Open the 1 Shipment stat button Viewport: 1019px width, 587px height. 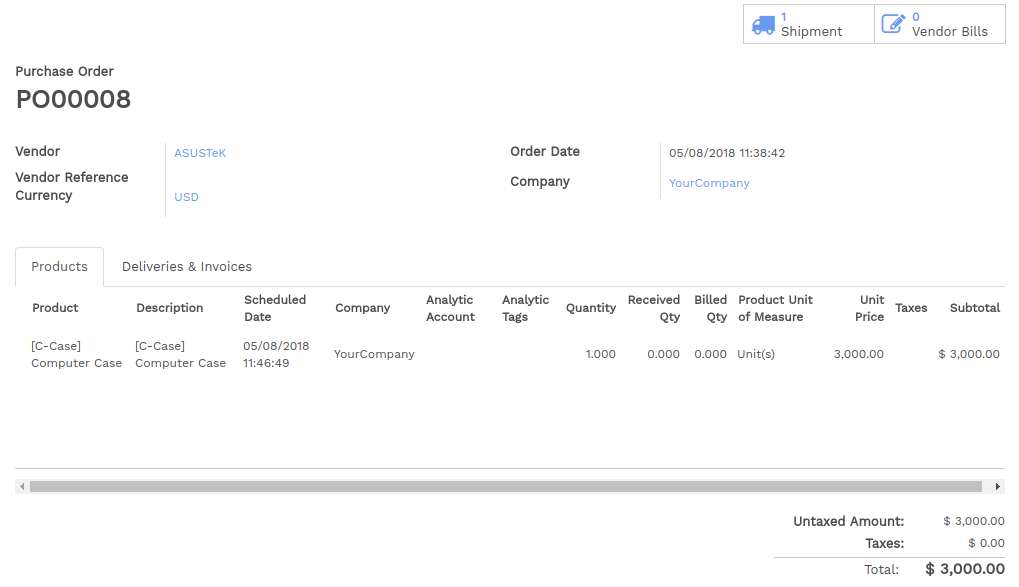pos(808,24)
